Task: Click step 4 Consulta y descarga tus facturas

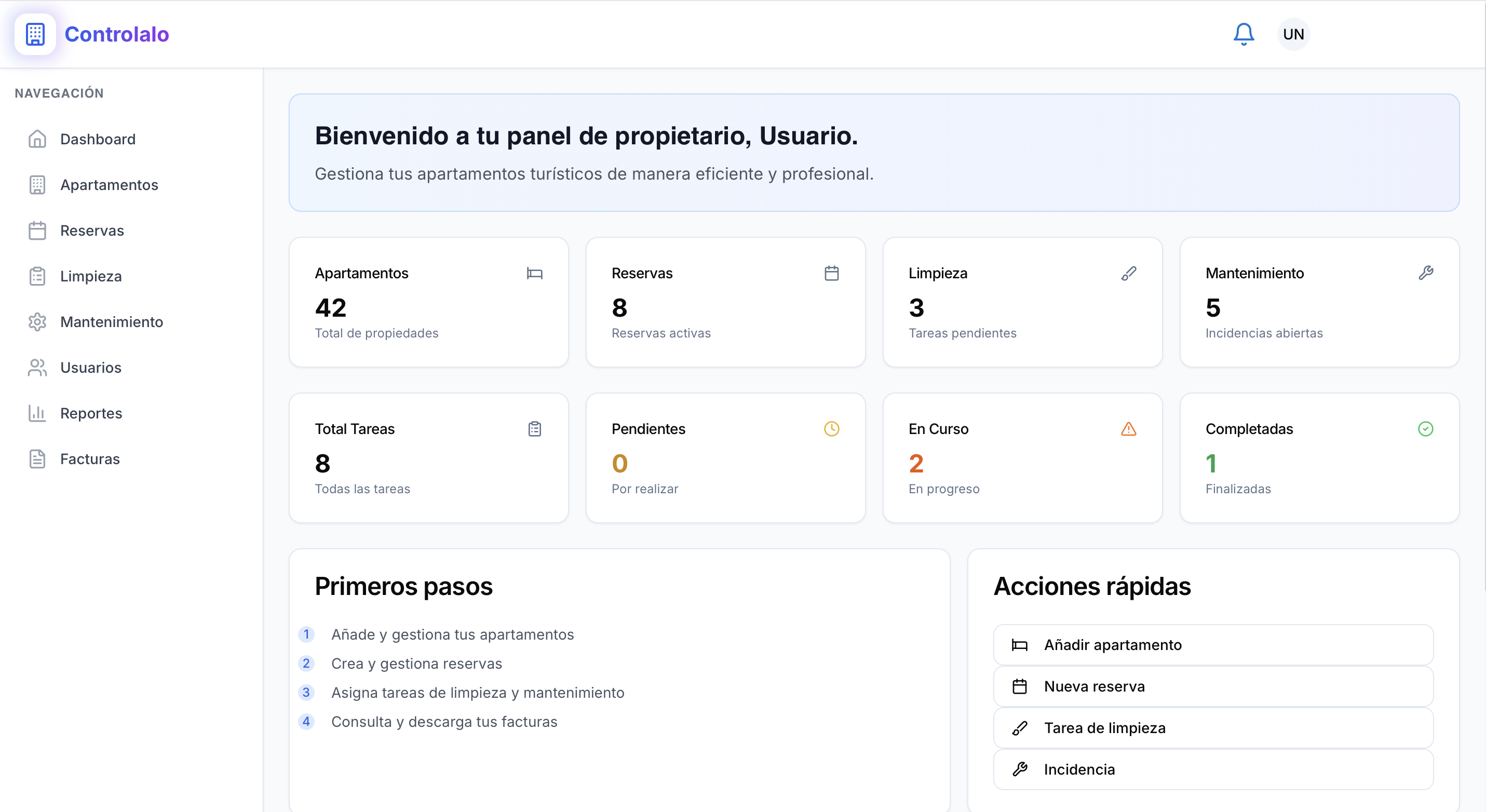Action: click(x=444, y=722)
